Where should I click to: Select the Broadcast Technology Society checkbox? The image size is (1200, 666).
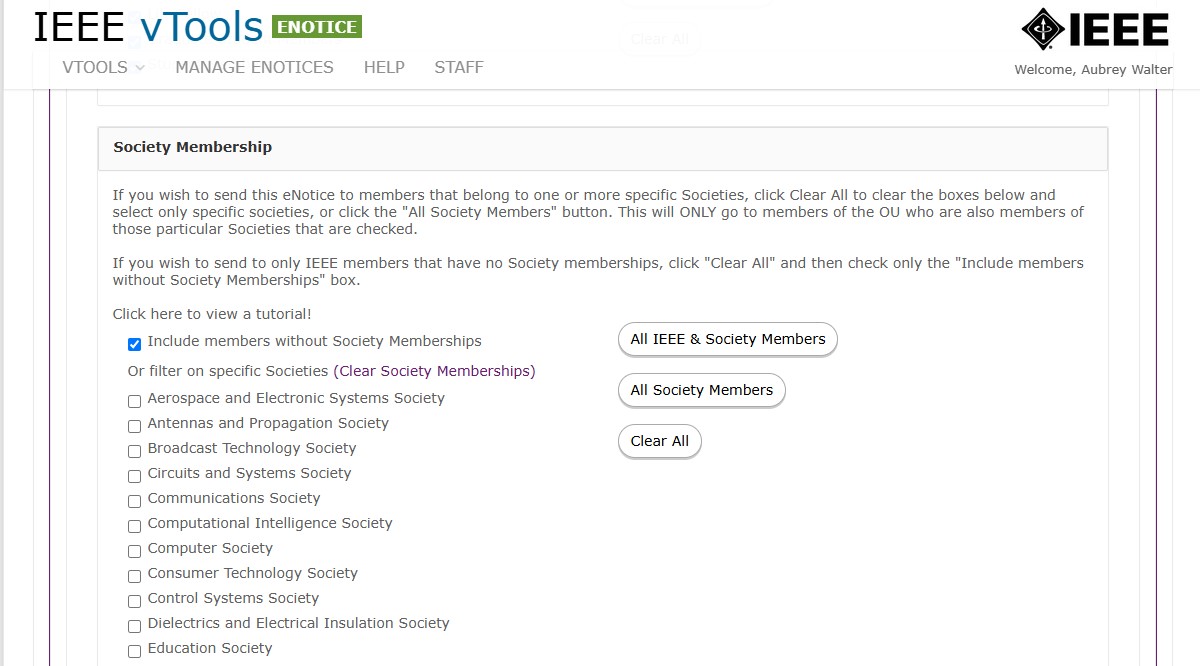coord(134,451)
